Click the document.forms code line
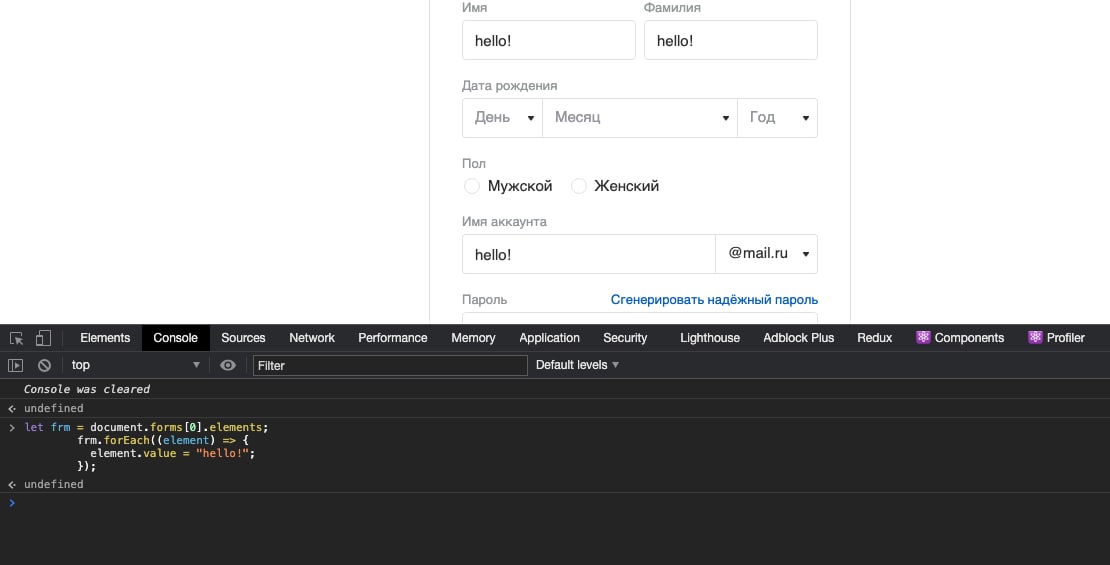The width and height of the screenshot is (1110, 565). (147, 428)
